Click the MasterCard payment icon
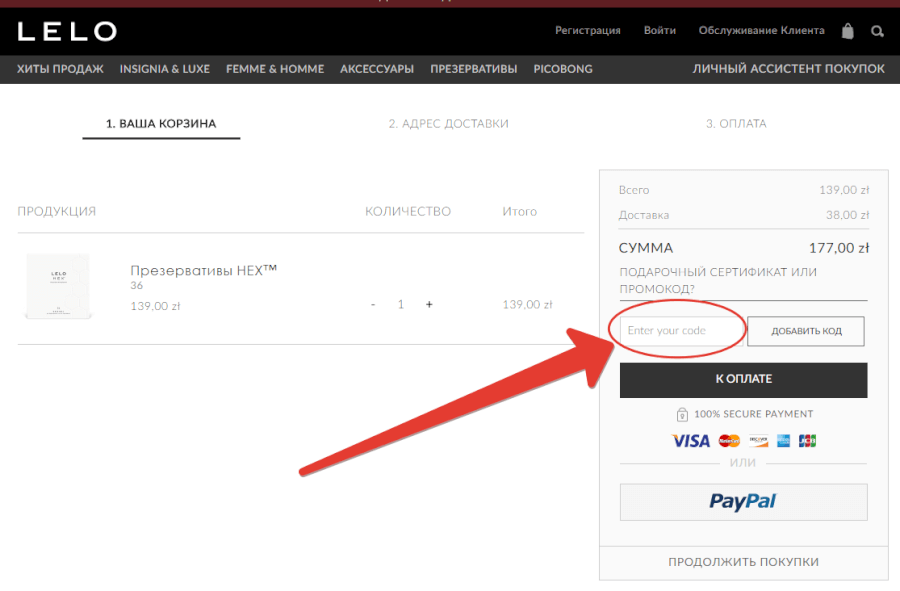Image resolution: width=900 pixels, height=591 pixels. click(730, 441)
